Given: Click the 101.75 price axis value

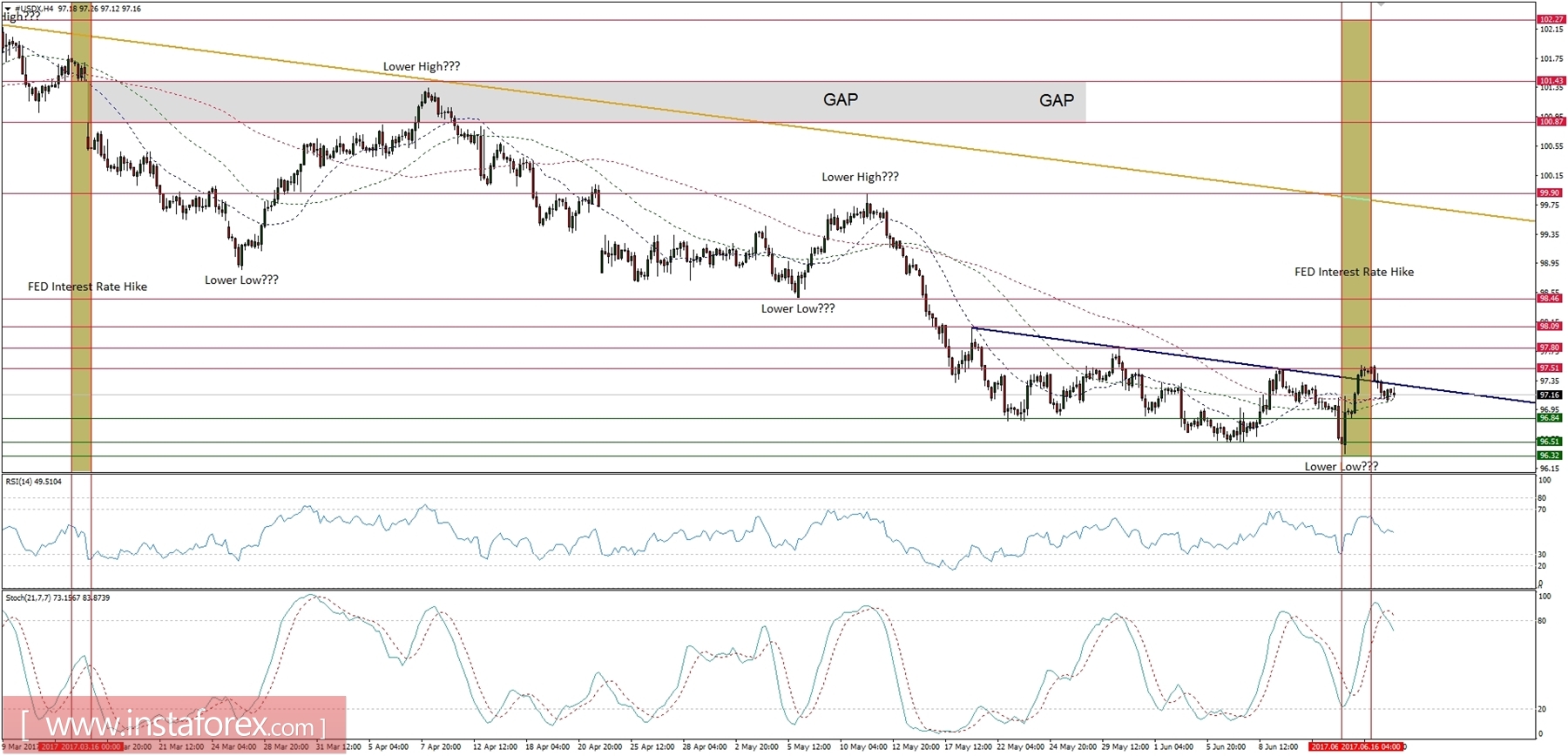Looking at the screenshot, I should (1551, 59).
